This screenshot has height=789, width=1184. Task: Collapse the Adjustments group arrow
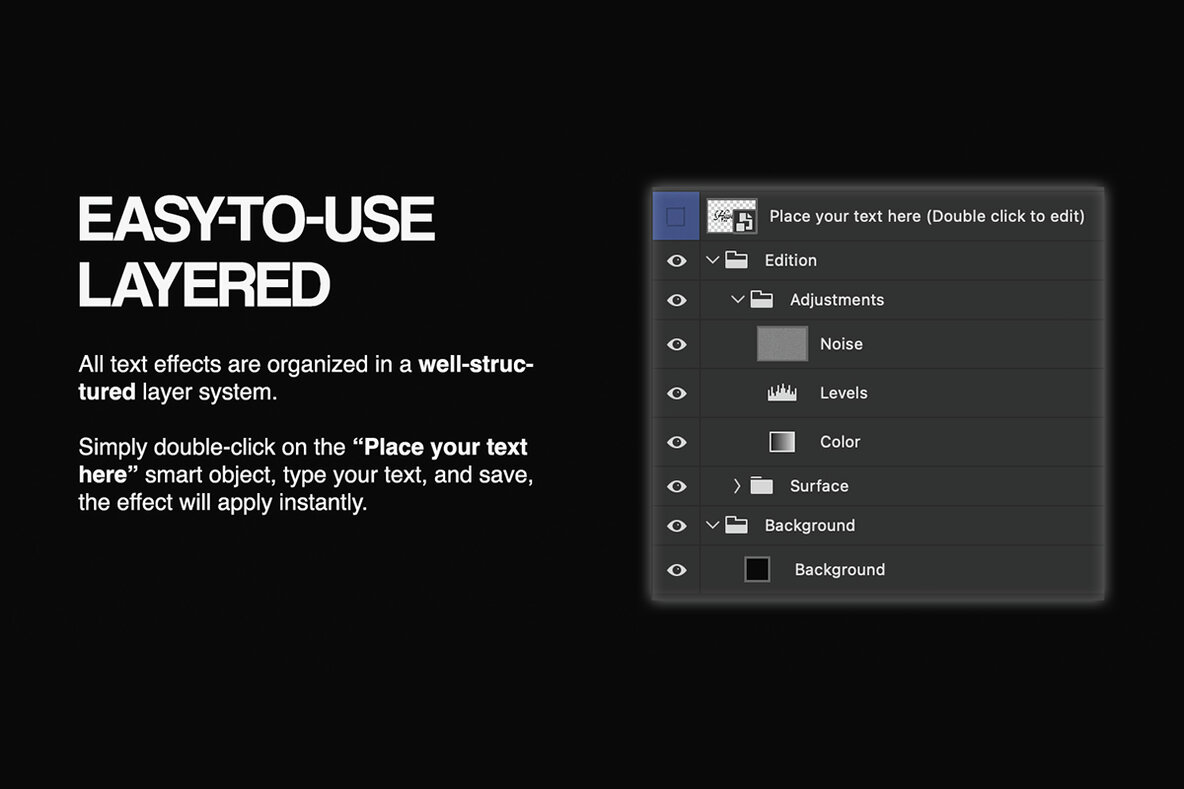pyautogui.click(x=738, y=299)
